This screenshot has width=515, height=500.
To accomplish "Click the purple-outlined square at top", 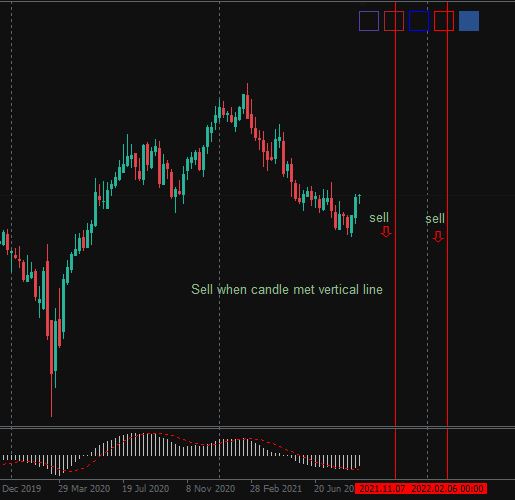I will (369, 21).
